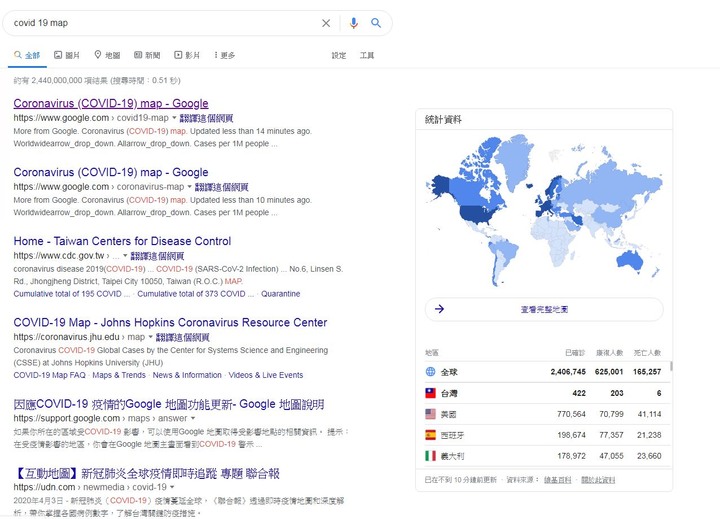This screenshot has width=720, height=519.
Task: Start voice search with the microphone icon
Action: [x=353, y=23]
